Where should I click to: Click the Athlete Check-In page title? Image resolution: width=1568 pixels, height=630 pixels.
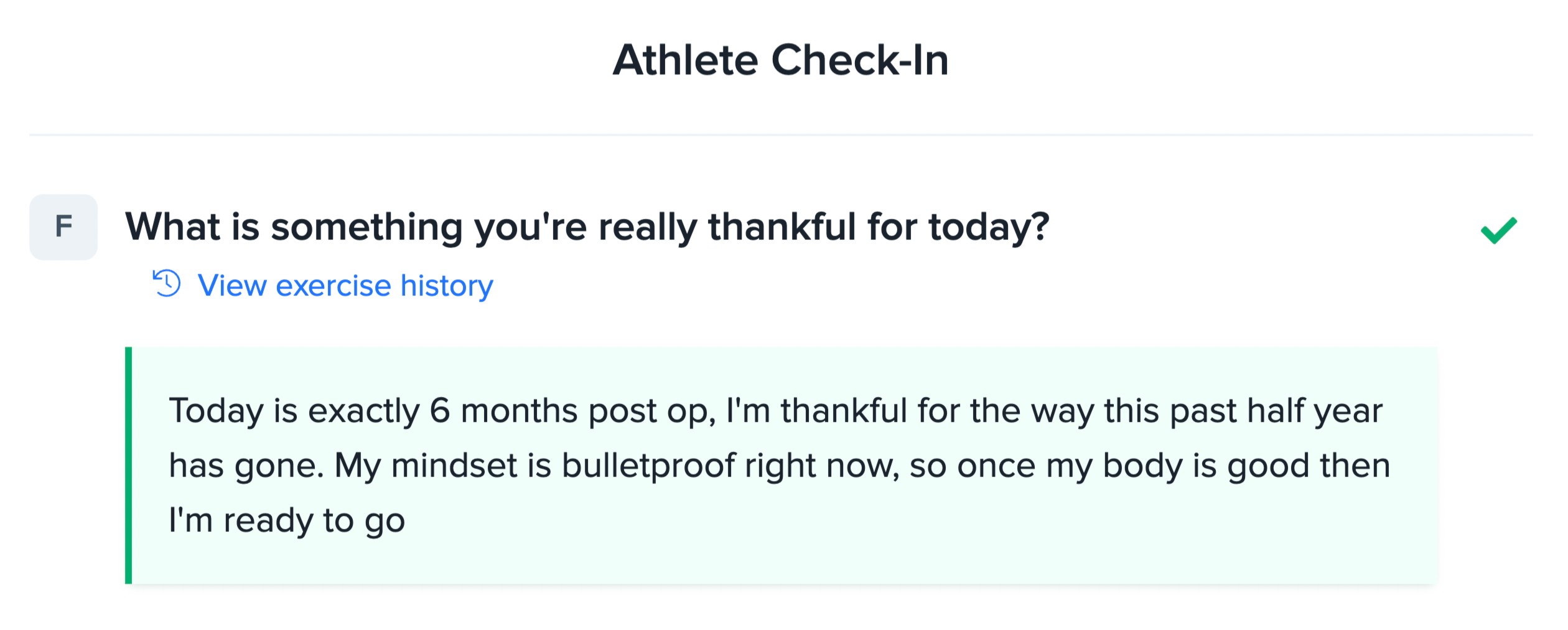coord(780,60)
